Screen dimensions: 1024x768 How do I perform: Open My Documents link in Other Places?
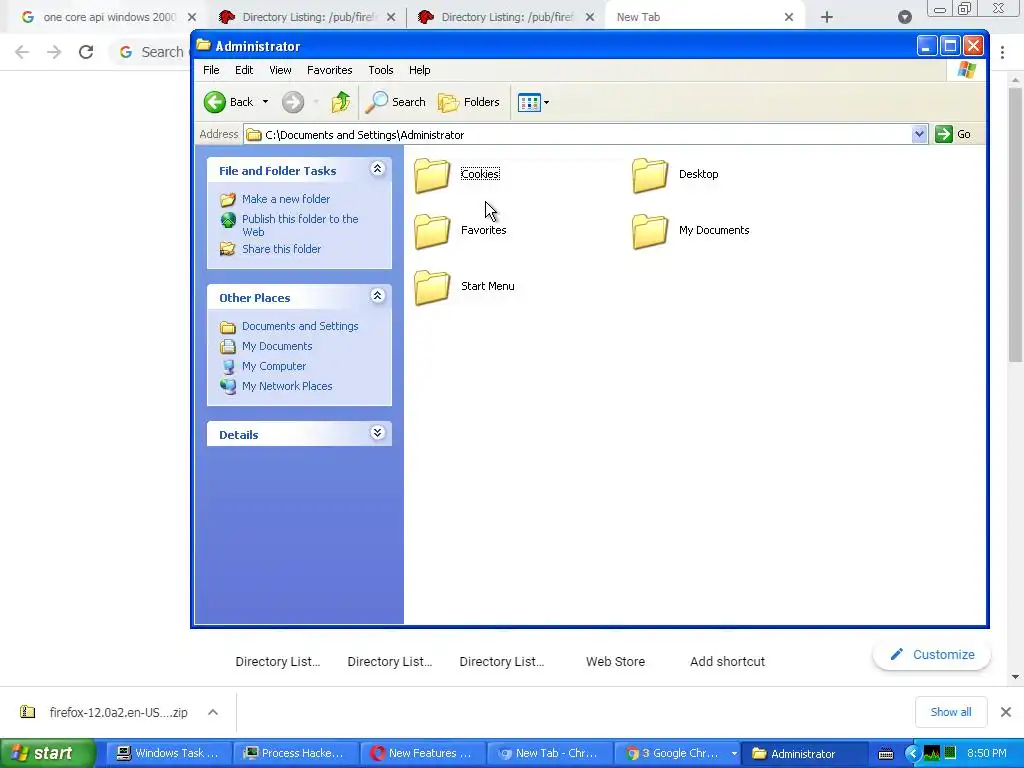tap(277, 346)
